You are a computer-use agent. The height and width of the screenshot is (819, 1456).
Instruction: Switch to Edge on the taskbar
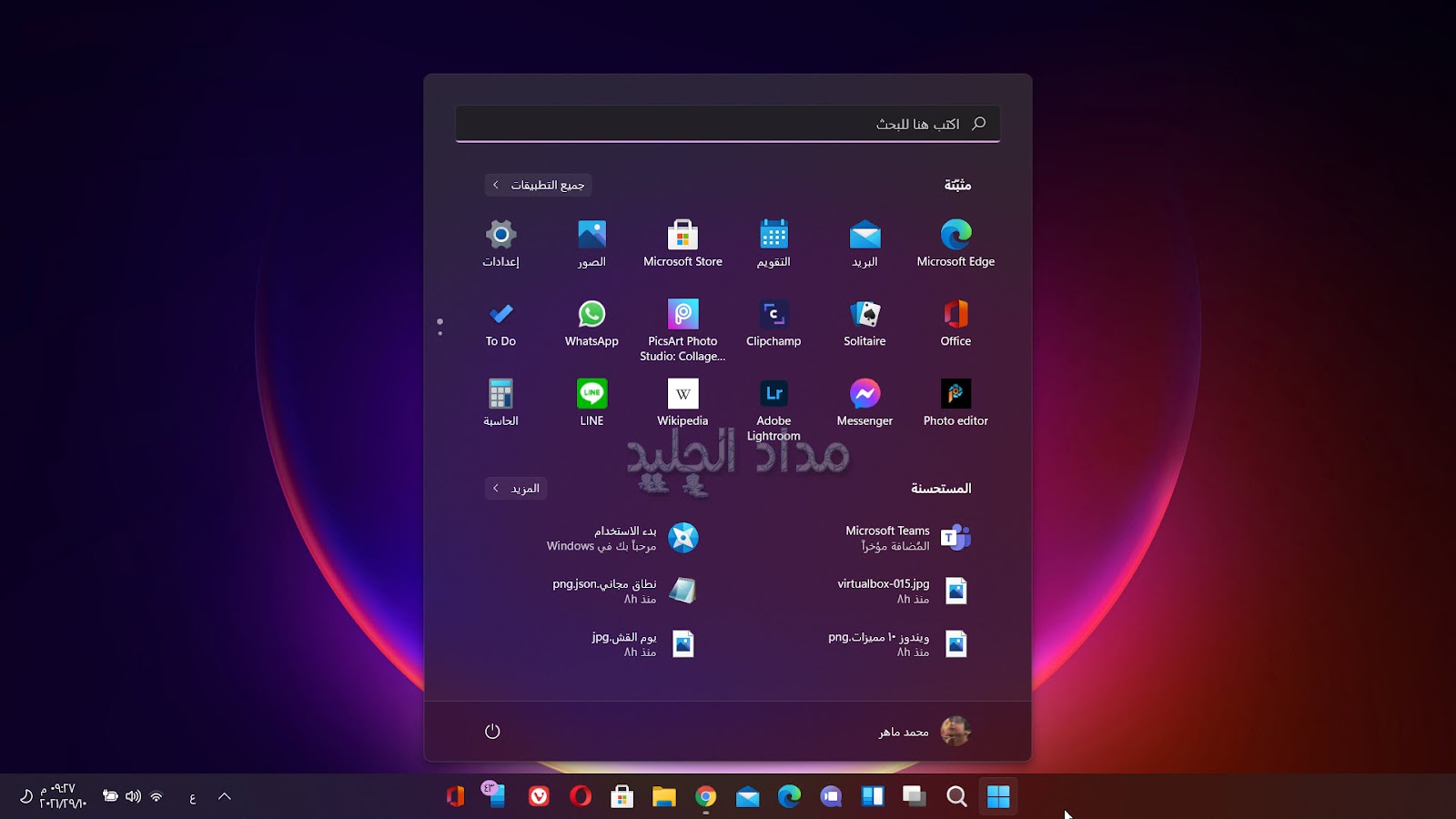[x=789, y=797]
